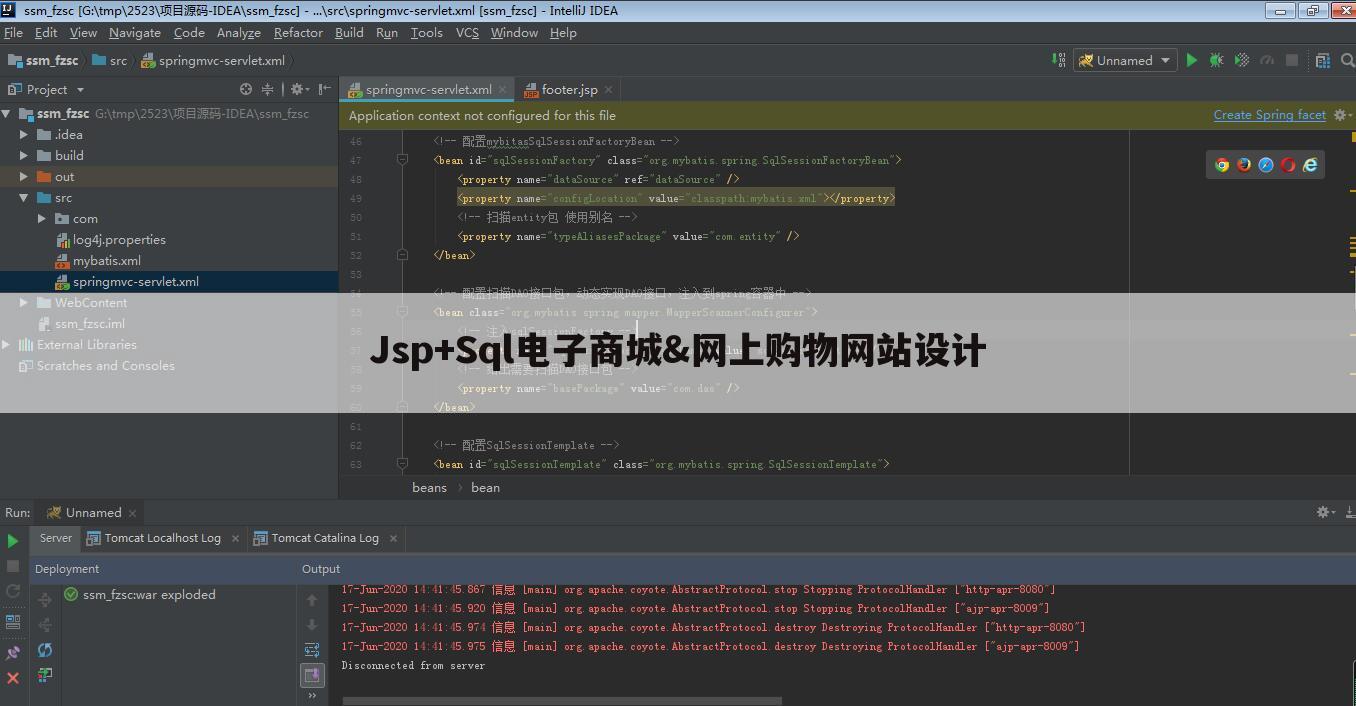This screenshot has height=706, width=1356.
Task: Click the Search Everywhere magnifier icon
Action: [x=1347, y=60]
